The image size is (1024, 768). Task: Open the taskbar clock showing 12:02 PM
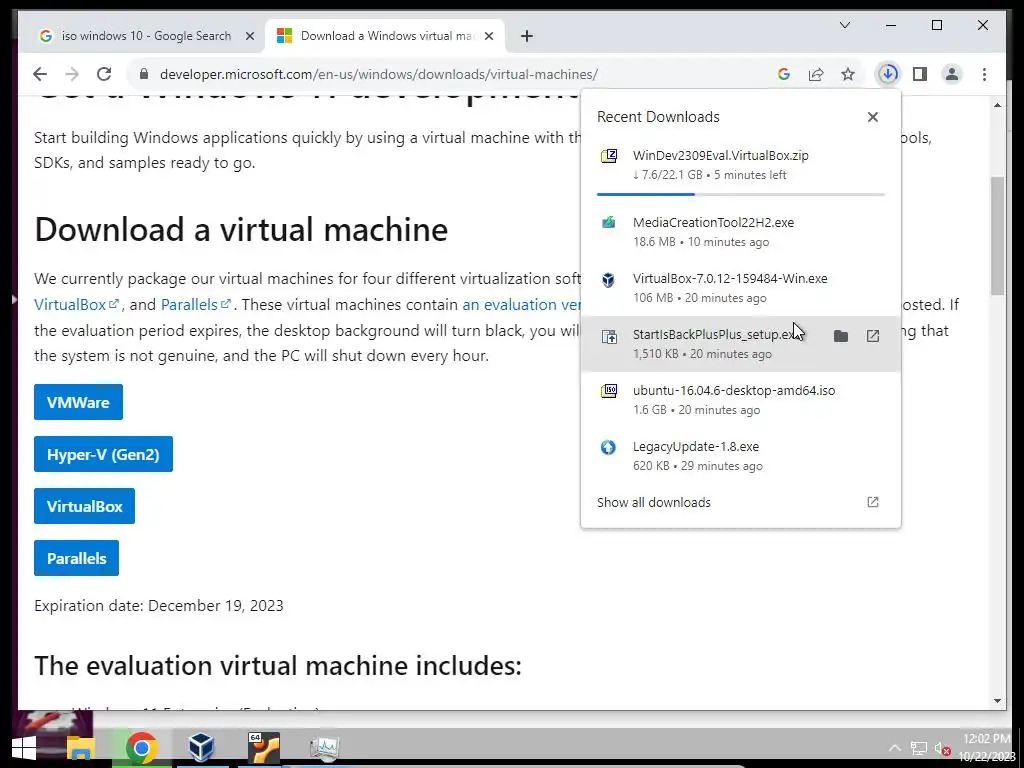986,748
